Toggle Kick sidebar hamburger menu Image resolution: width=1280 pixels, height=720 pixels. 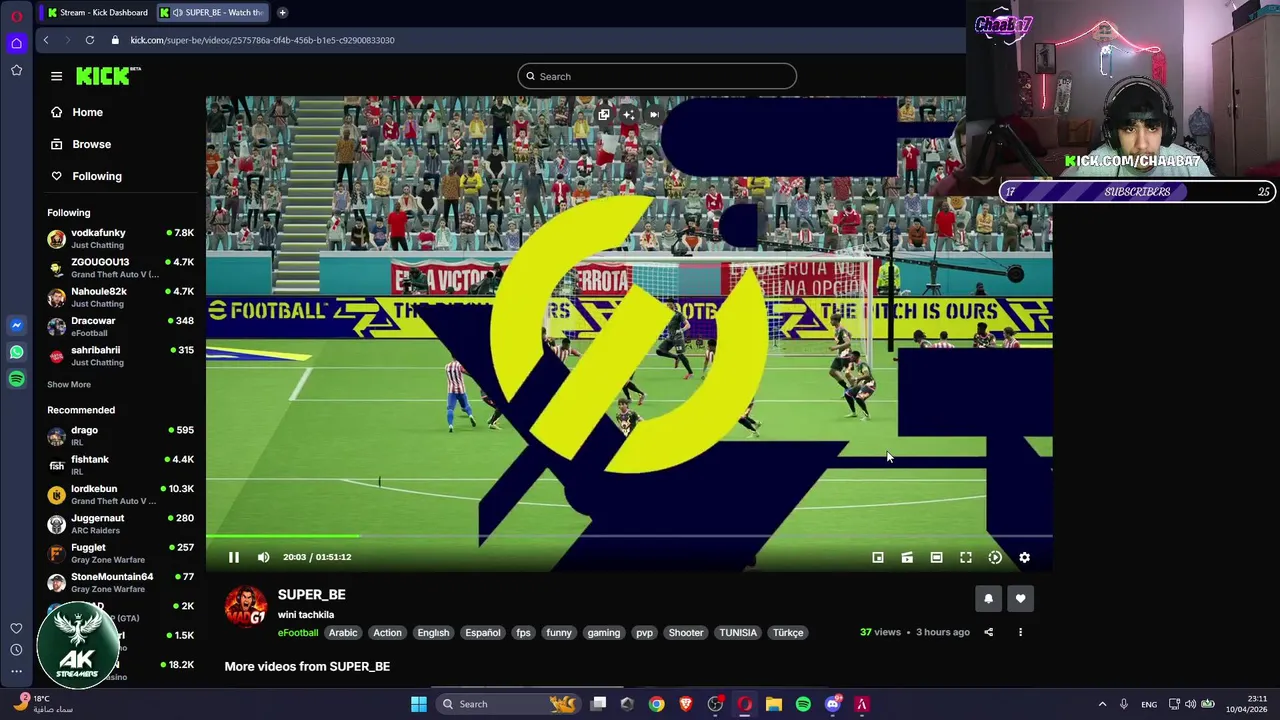[56, 76]
